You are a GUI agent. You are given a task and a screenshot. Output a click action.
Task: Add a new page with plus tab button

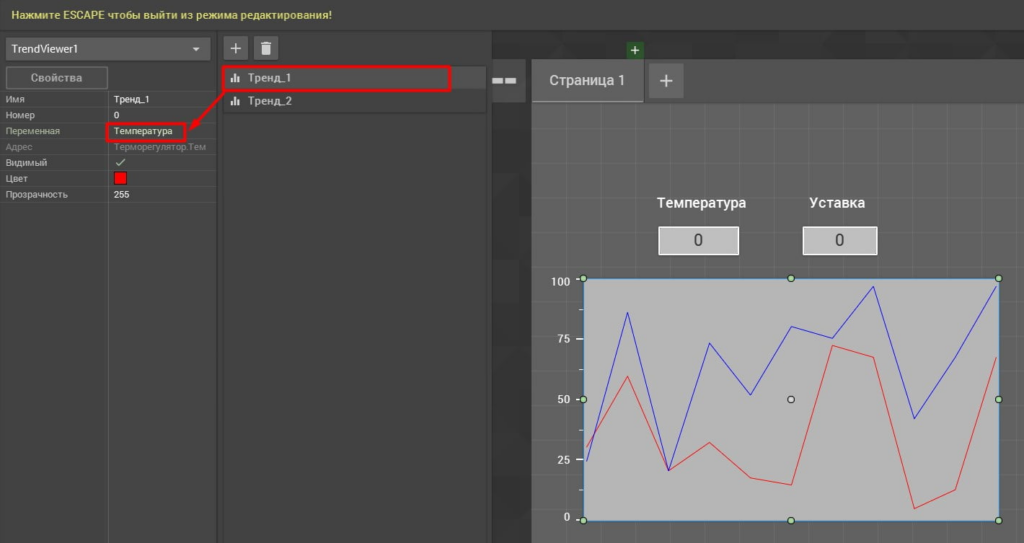(666, 81)
